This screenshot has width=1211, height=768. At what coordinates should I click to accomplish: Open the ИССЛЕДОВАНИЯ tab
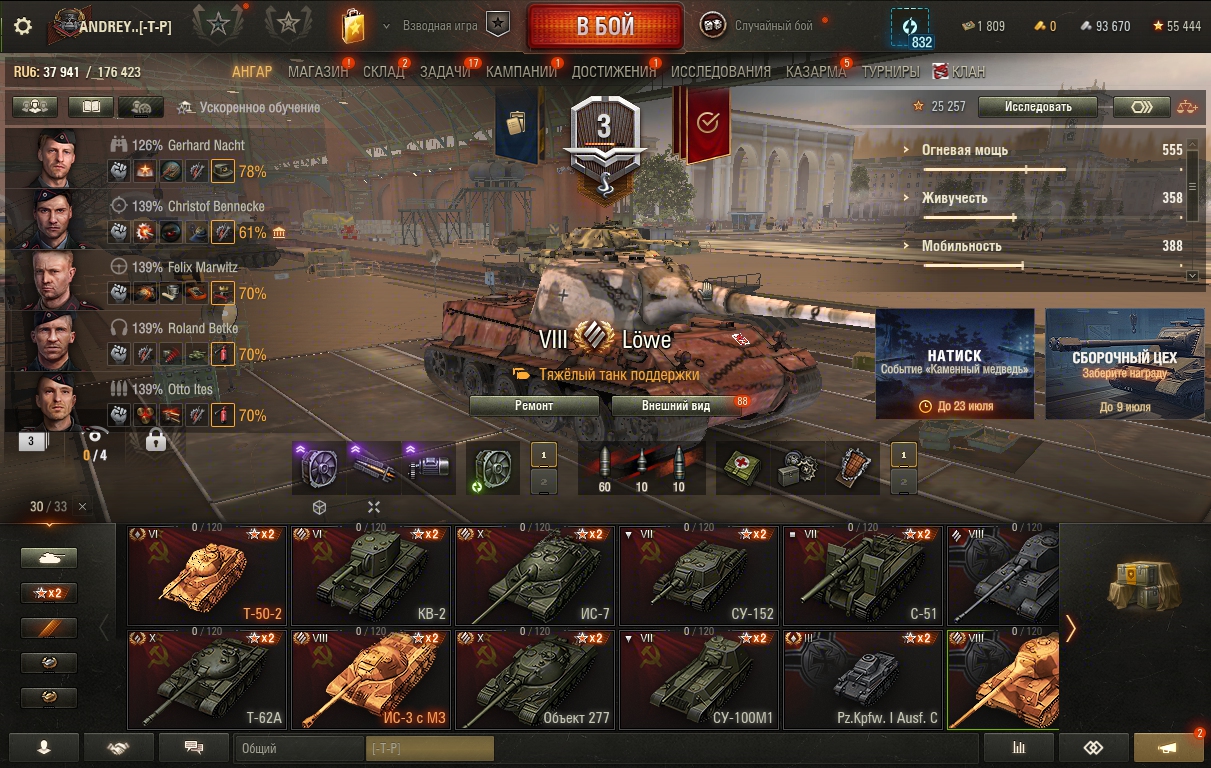click(721, 71)
